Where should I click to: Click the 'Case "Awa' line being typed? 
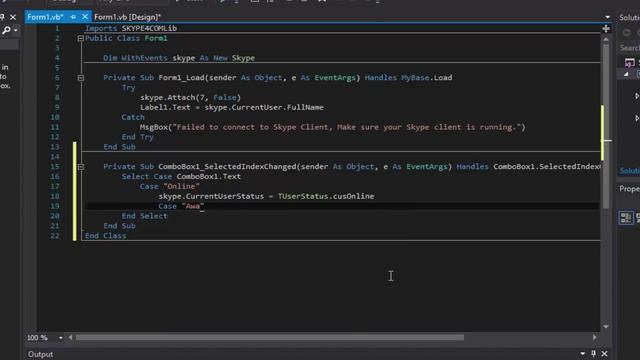tap(181, 206)
